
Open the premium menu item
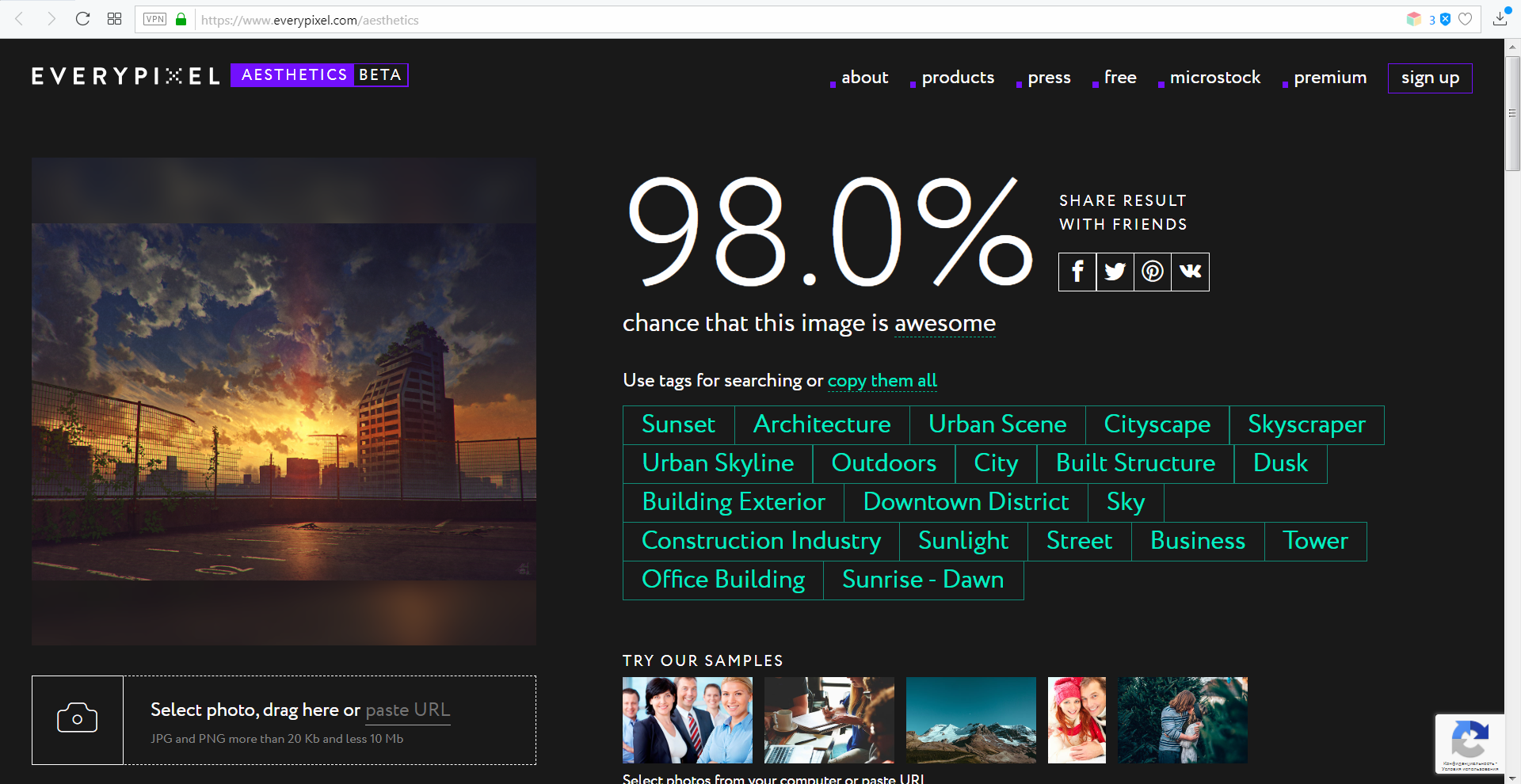[x=1330, y=78]
